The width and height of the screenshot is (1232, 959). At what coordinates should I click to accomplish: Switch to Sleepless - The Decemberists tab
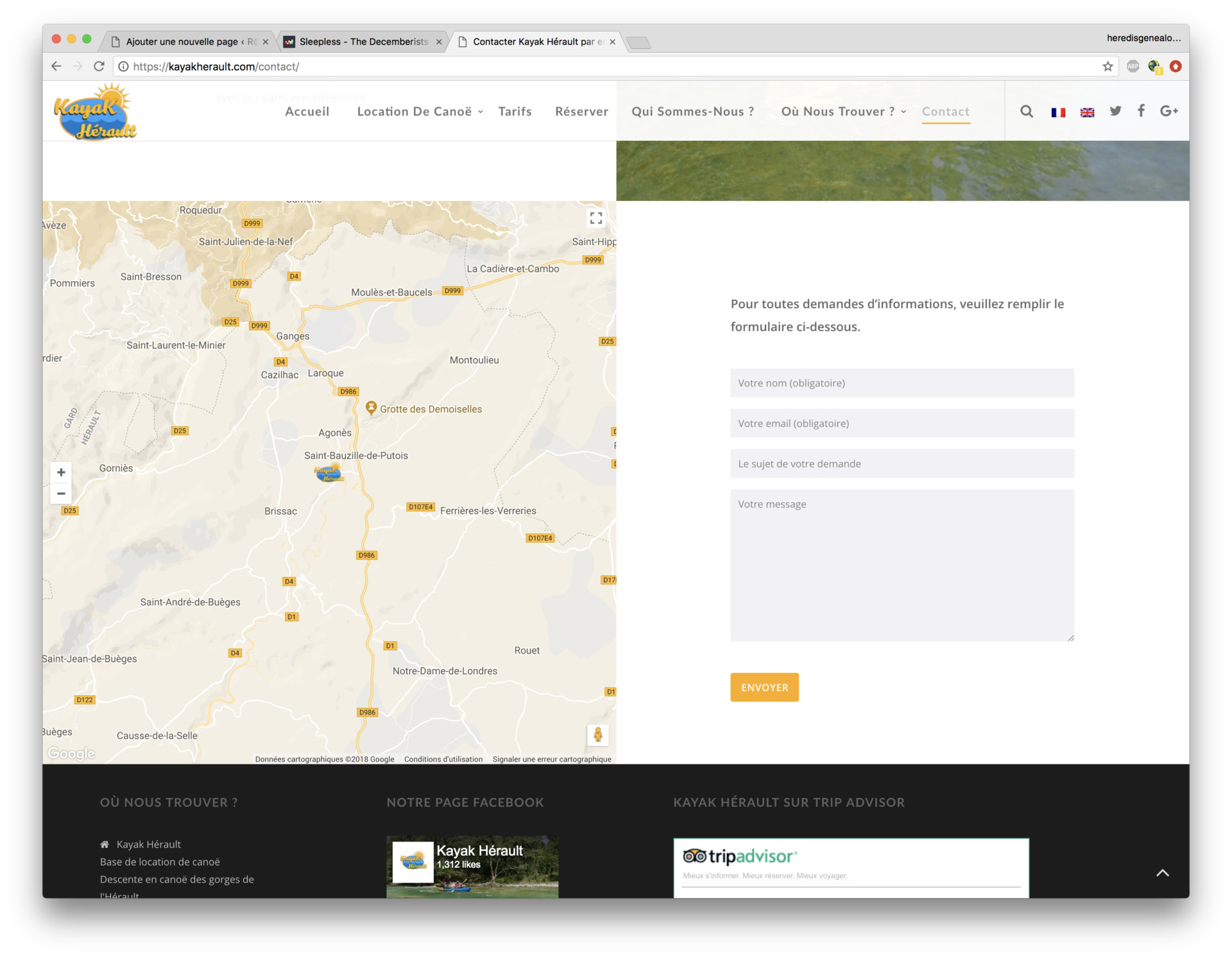363,42
